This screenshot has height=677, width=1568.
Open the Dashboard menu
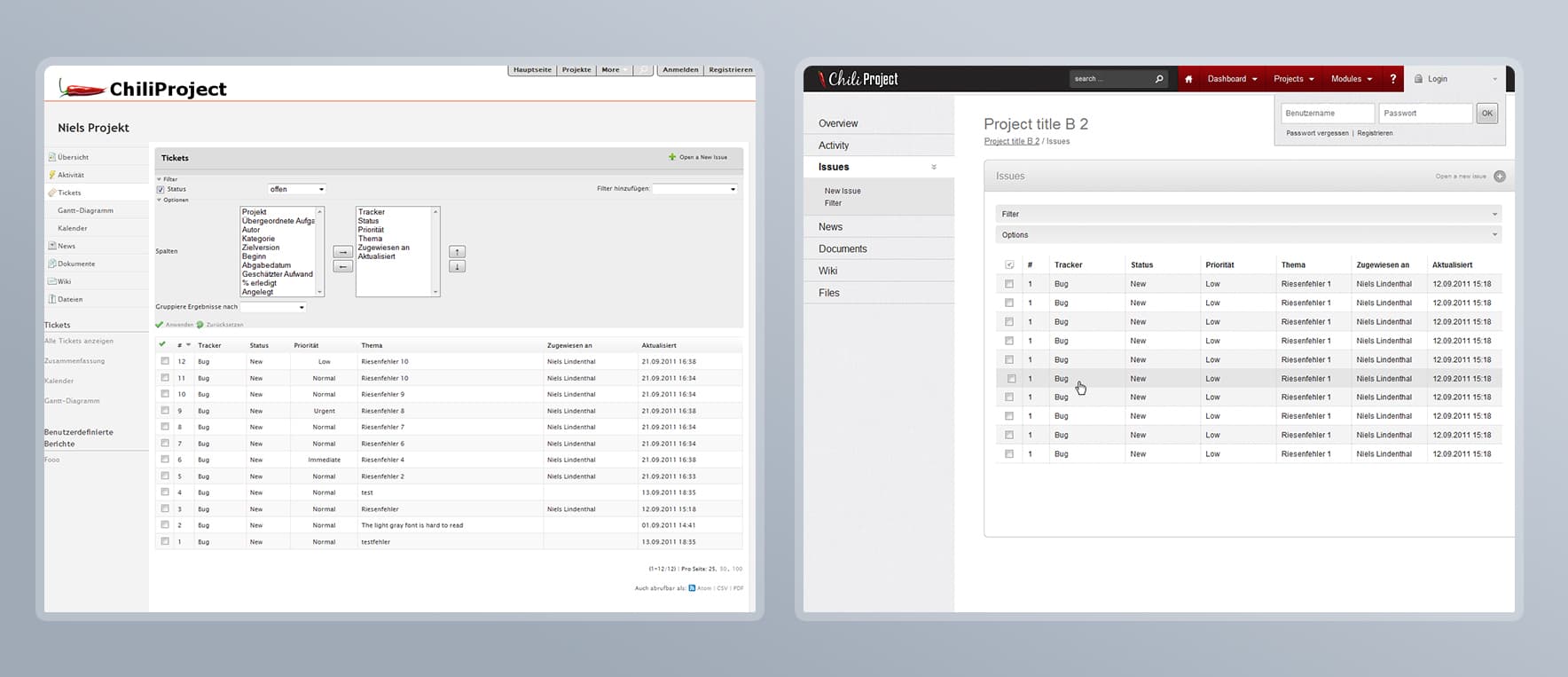pyautogui.click(x=1232, y=79)
